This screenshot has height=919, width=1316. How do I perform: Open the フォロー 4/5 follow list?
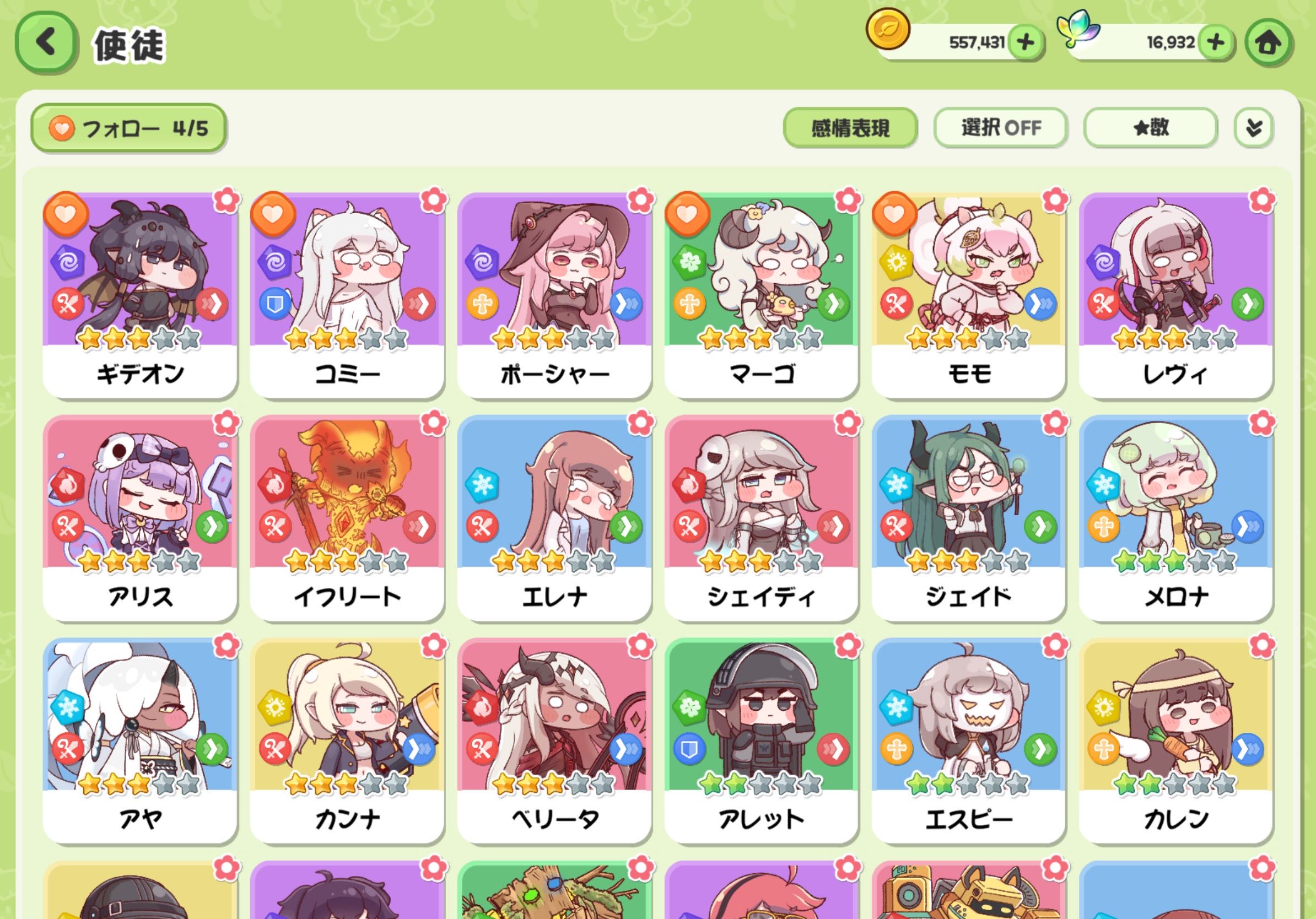point(128,128)
